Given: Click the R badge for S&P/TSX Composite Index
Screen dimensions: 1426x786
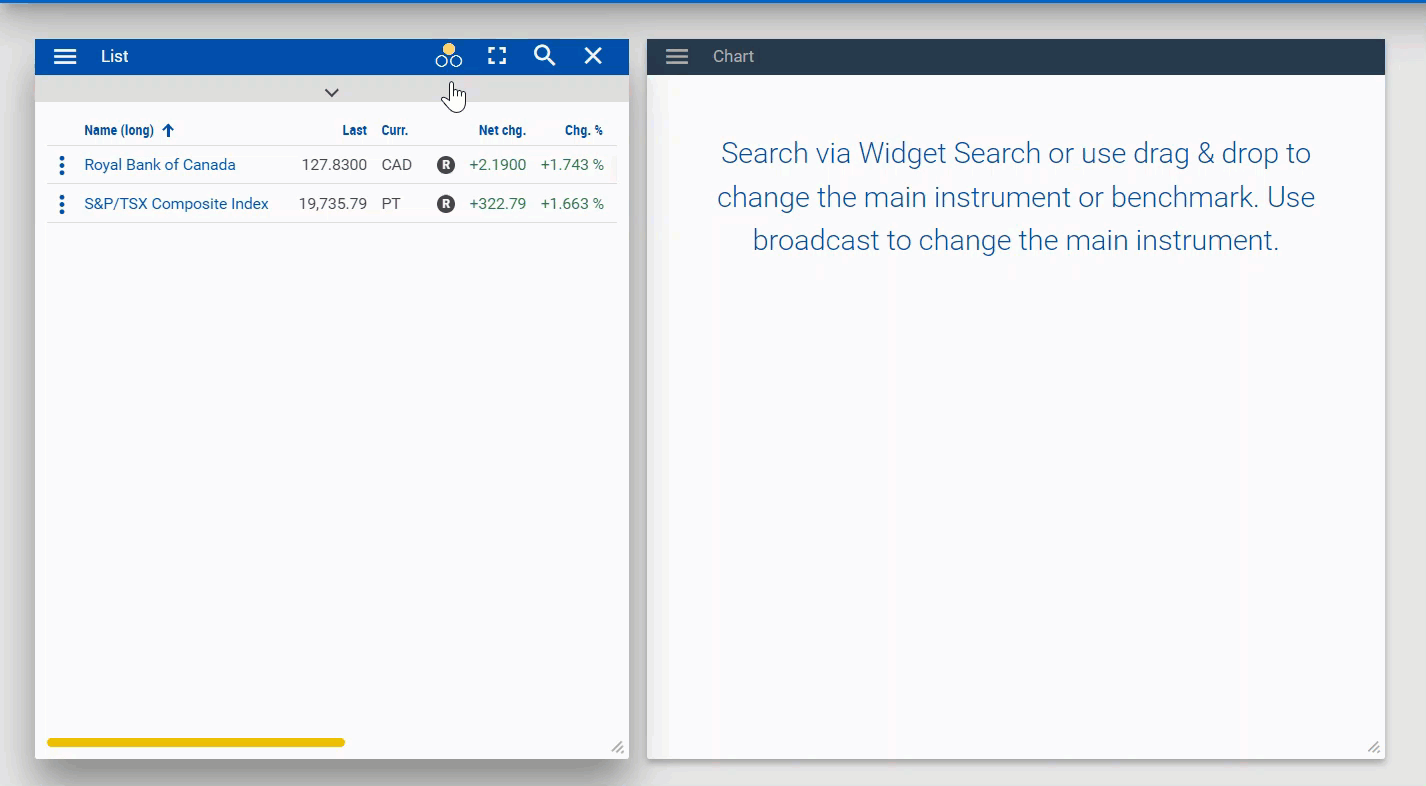Looking at the screenshot, I should [446, 203].
